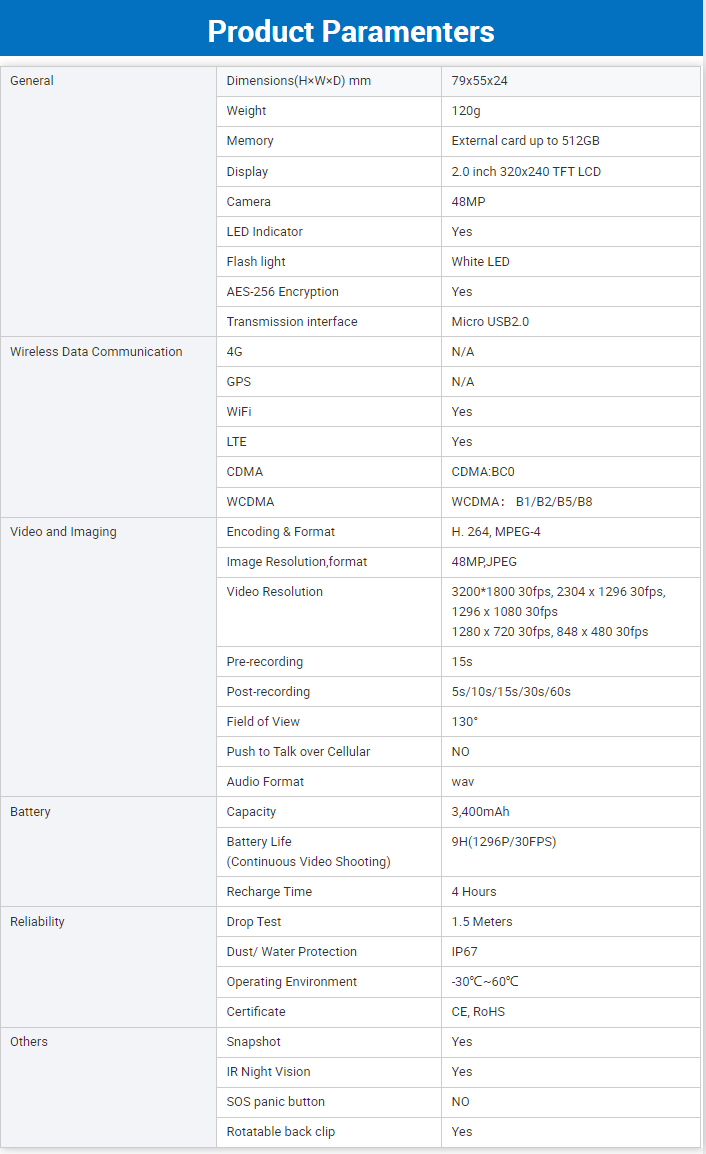The width and height of the screenshot is (706, 1154).
Task: Click the Wireless Data Communication category
Action: click(96, 352)
